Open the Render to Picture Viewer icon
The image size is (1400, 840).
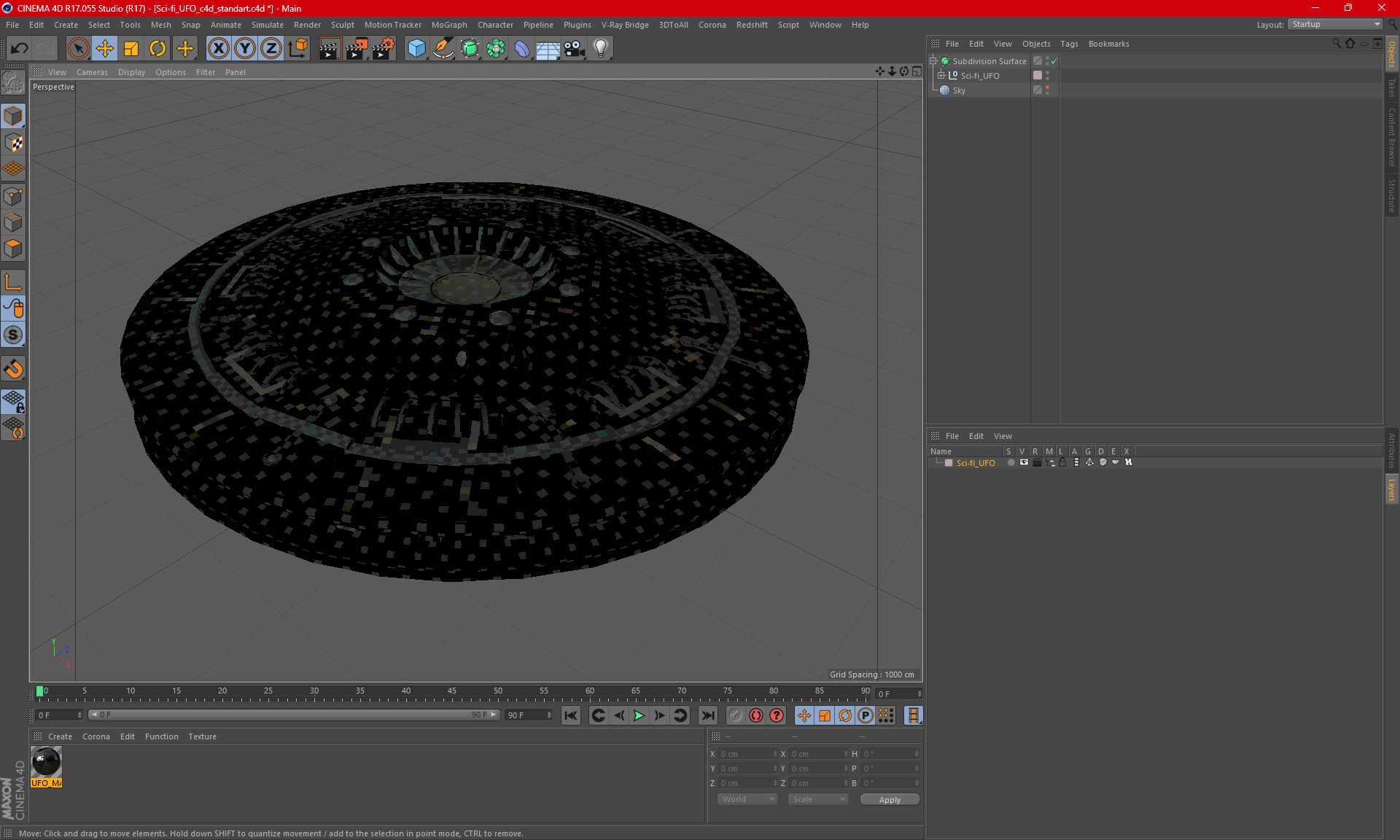pyautogui.click(x=357, y=49)
